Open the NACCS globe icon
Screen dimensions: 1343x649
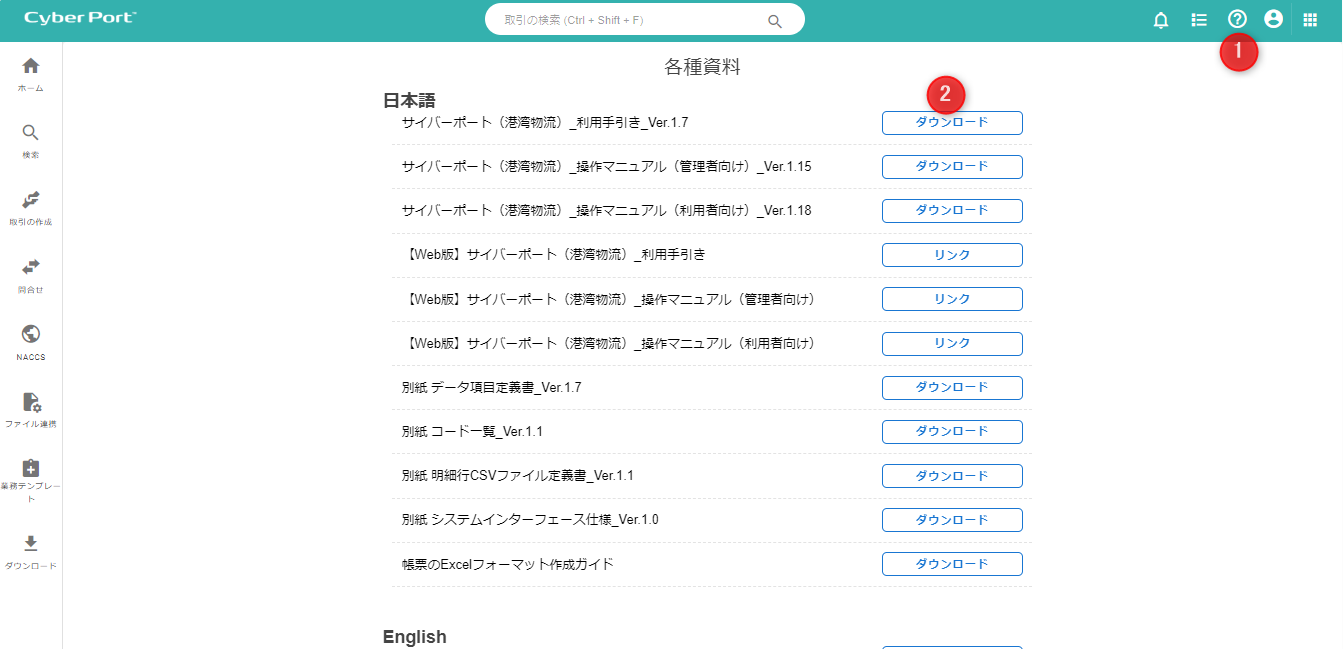pyautogui.click(x=31, y=335)
